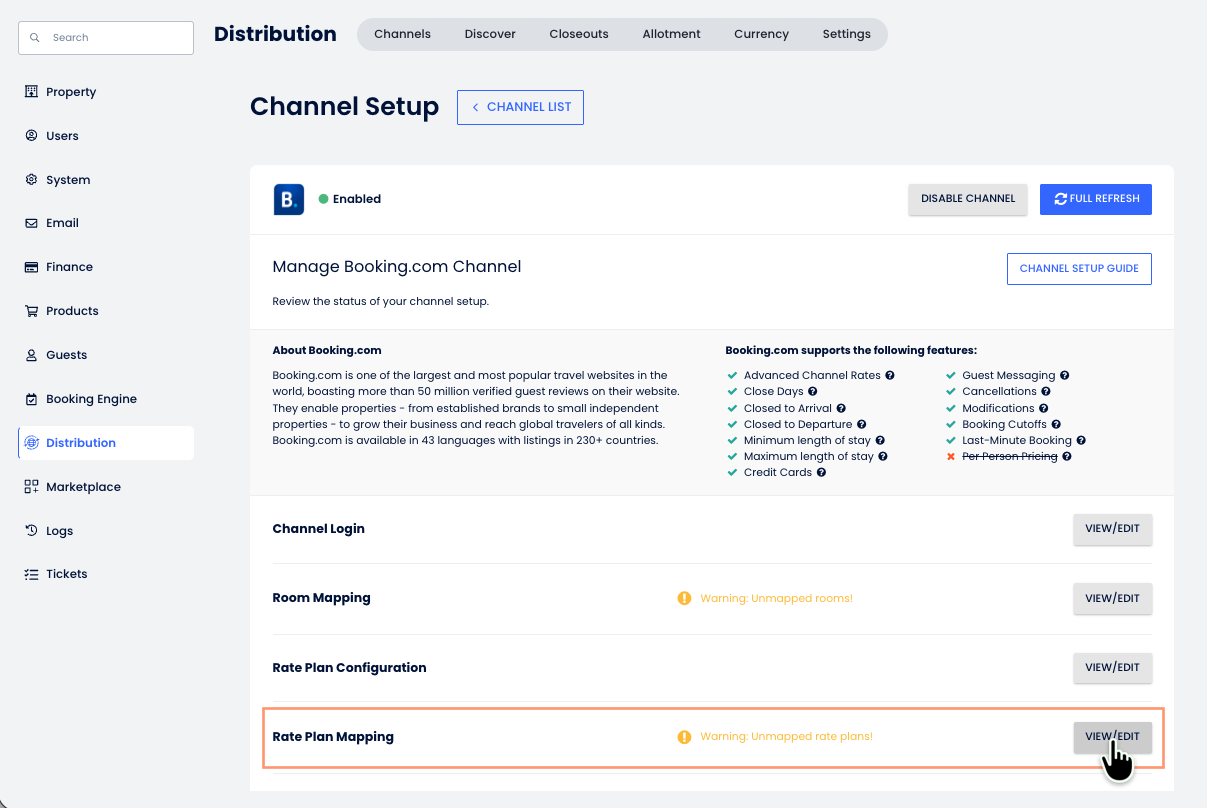The height and width of the screenshot is (808, 1207).
Task: Click View/Edit for Channel Login
Action: pos(1113,529)
